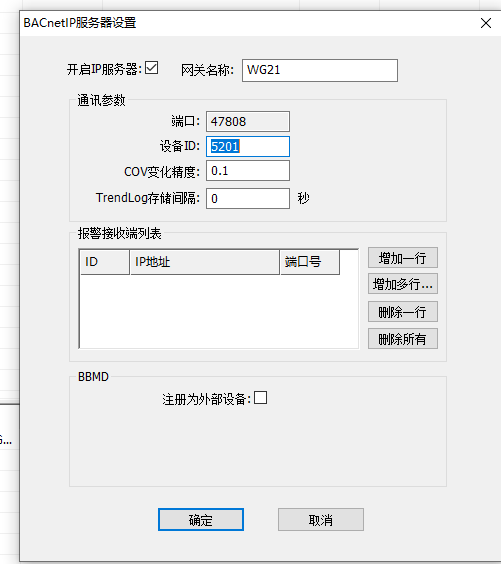Click the ID column header

click(105, 262)
